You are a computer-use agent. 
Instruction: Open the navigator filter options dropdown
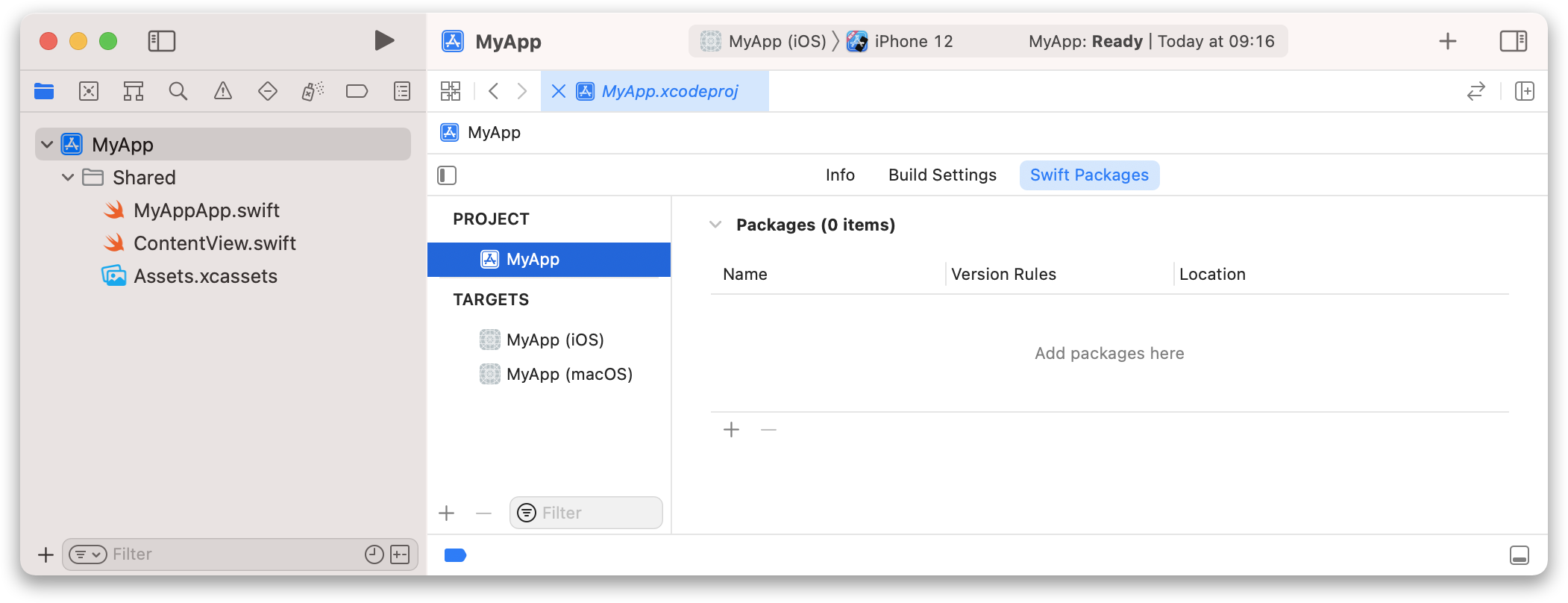(88, 554)
